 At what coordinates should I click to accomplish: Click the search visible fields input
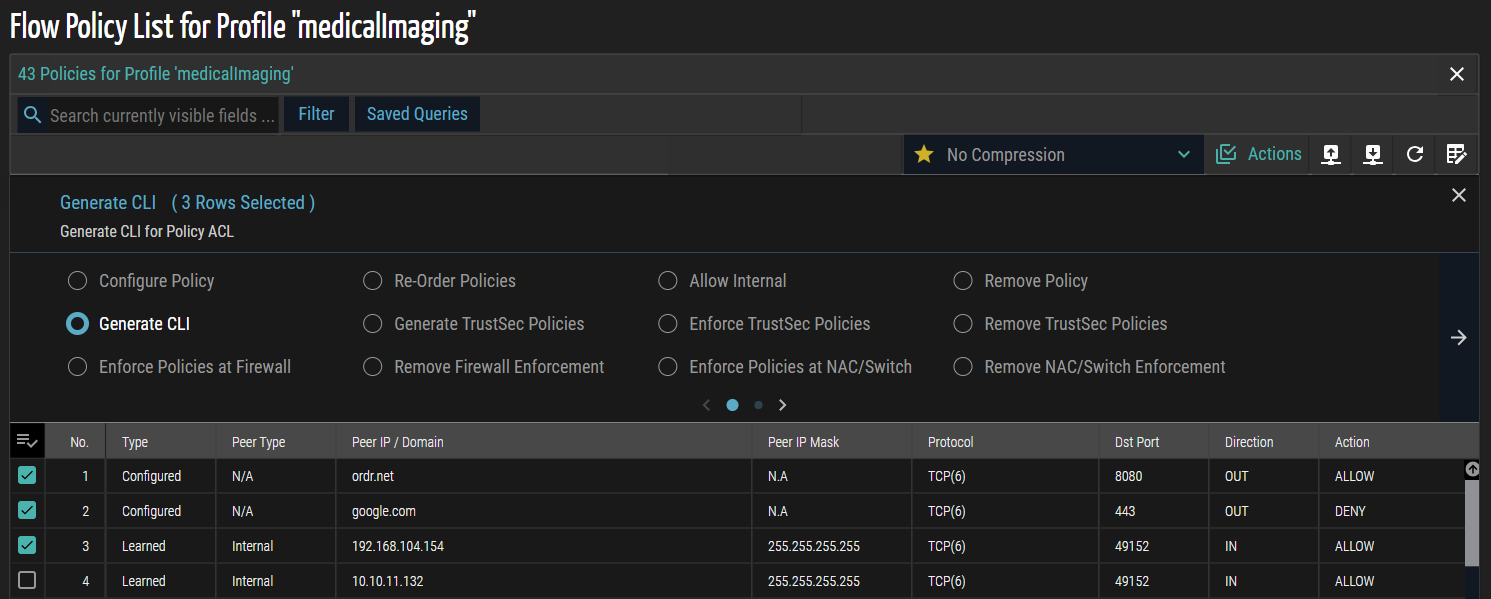click(x=162, y=116)
